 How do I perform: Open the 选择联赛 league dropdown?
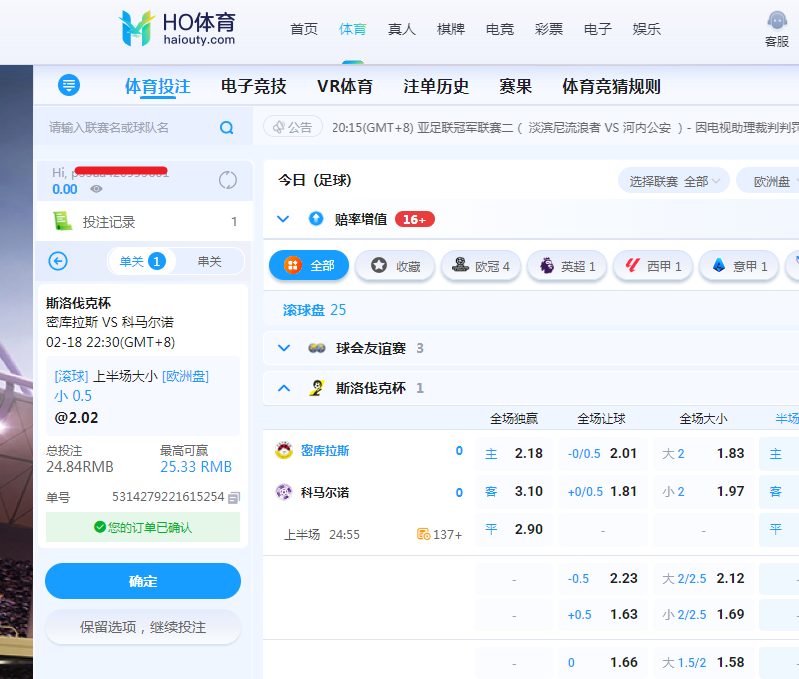[x=675, y=181]
